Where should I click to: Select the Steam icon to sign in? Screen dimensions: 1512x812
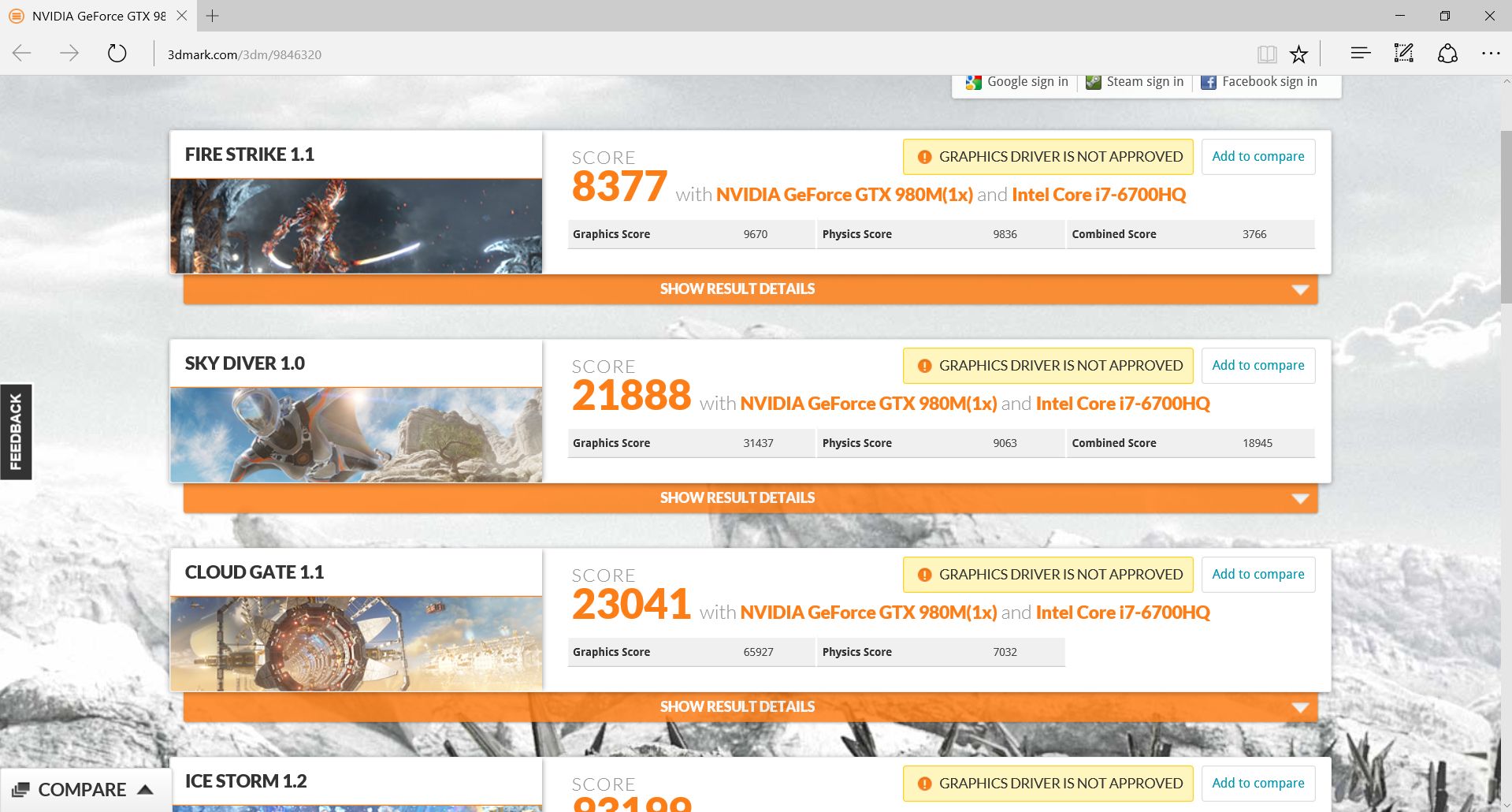[1093, 81]
